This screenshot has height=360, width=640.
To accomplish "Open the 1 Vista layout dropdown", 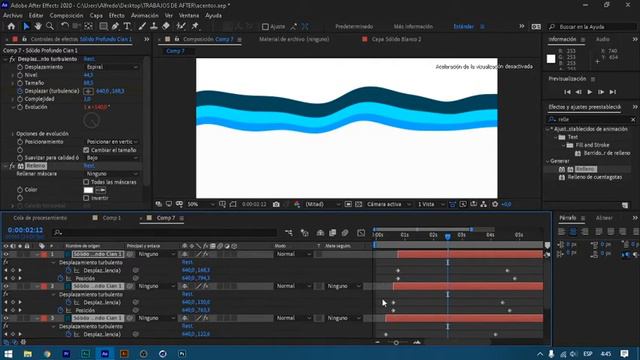I will tap(430, 204).
